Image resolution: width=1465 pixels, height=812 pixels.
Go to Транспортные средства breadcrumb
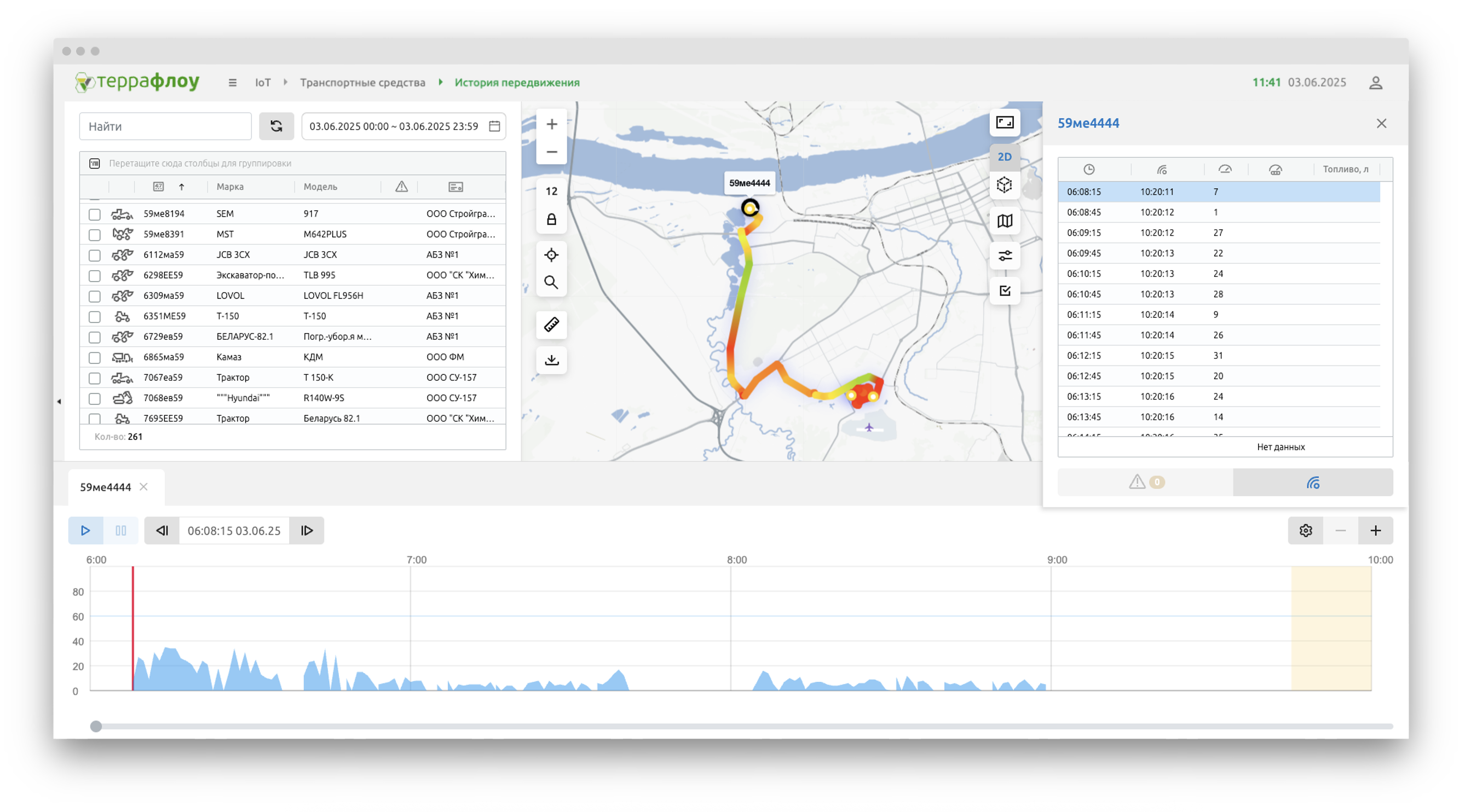pyautogui.click(x=362, y=83)
